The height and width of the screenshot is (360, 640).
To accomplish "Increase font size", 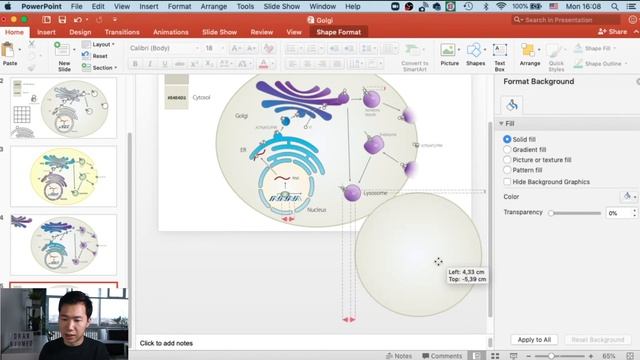I will pos(236,48).
